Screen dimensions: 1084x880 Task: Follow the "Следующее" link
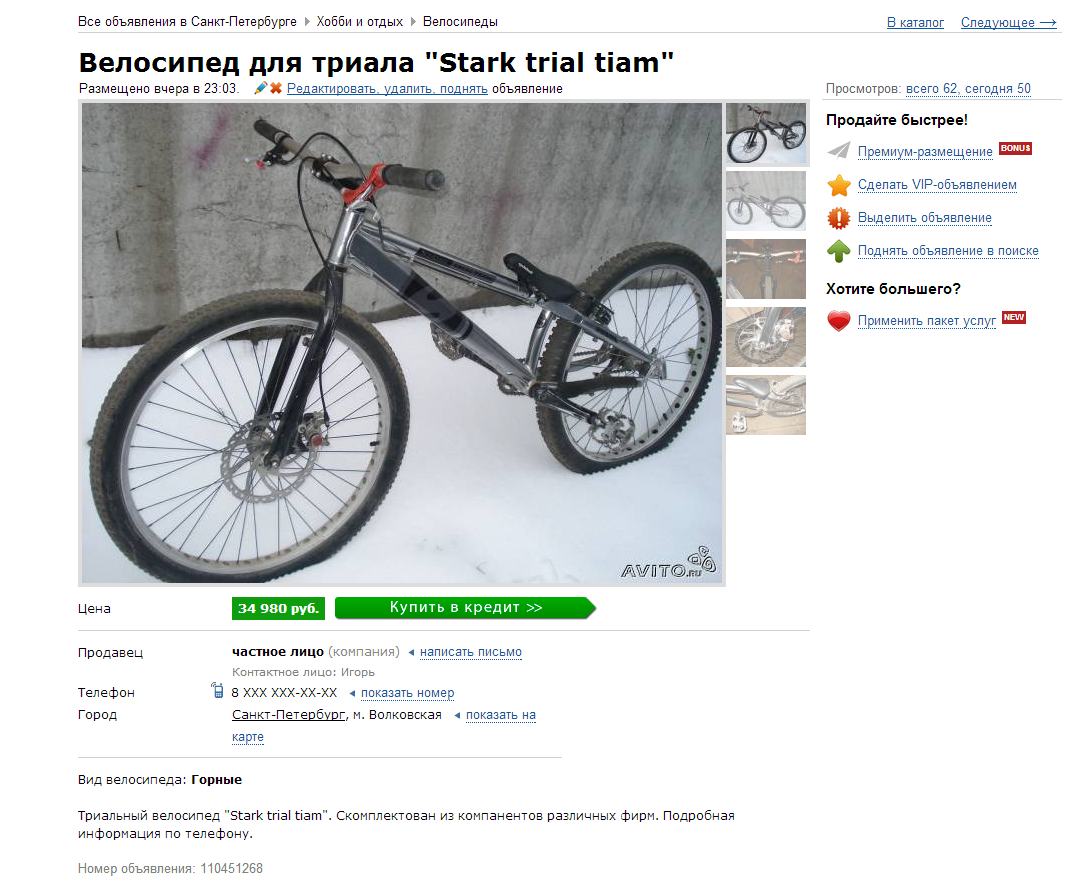(1009, 23)
